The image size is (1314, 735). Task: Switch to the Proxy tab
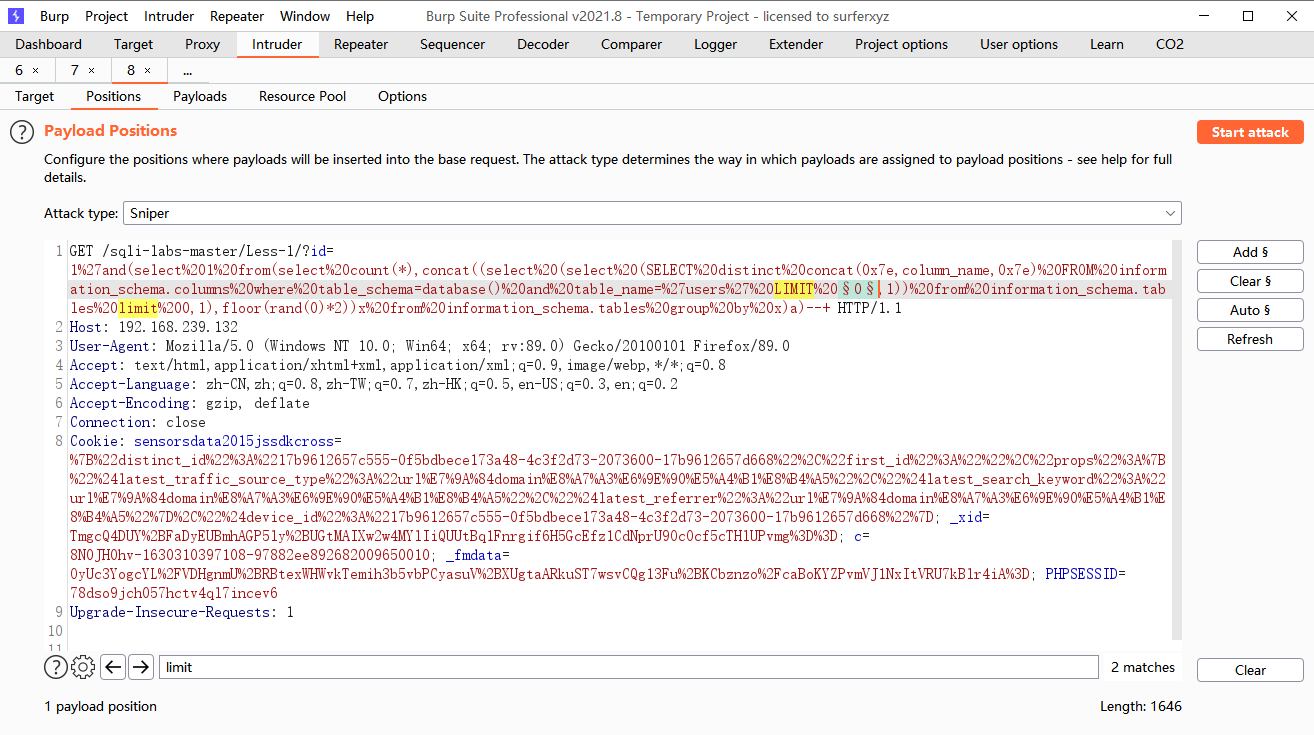tap(203, 44)
